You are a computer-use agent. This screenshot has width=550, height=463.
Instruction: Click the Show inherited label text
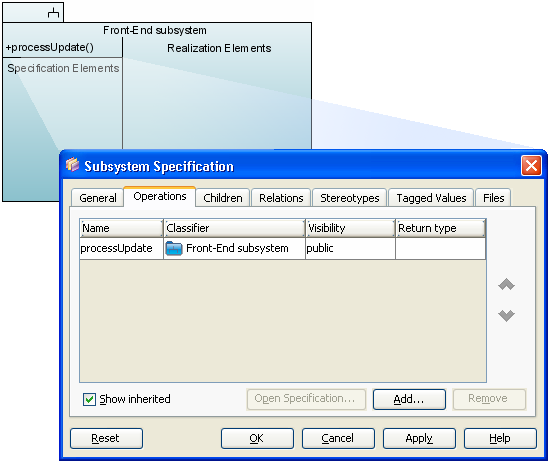pos(135,399)
